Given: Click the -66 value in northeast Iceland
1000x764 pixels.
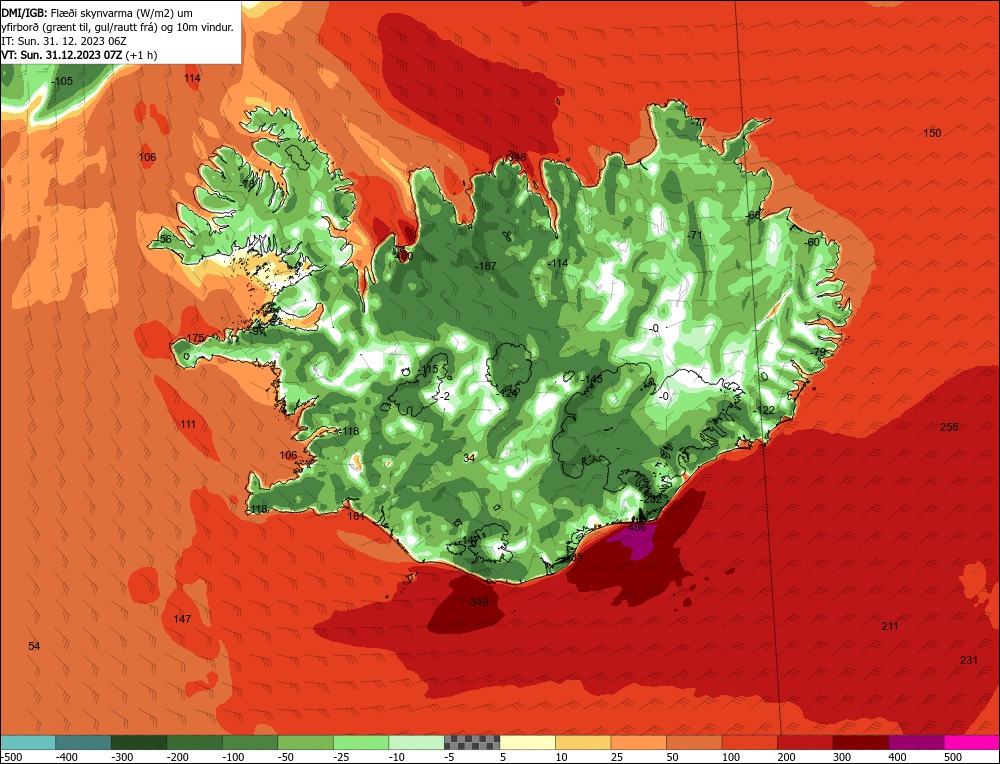Looking at the screenshot, I should [753, 216].
